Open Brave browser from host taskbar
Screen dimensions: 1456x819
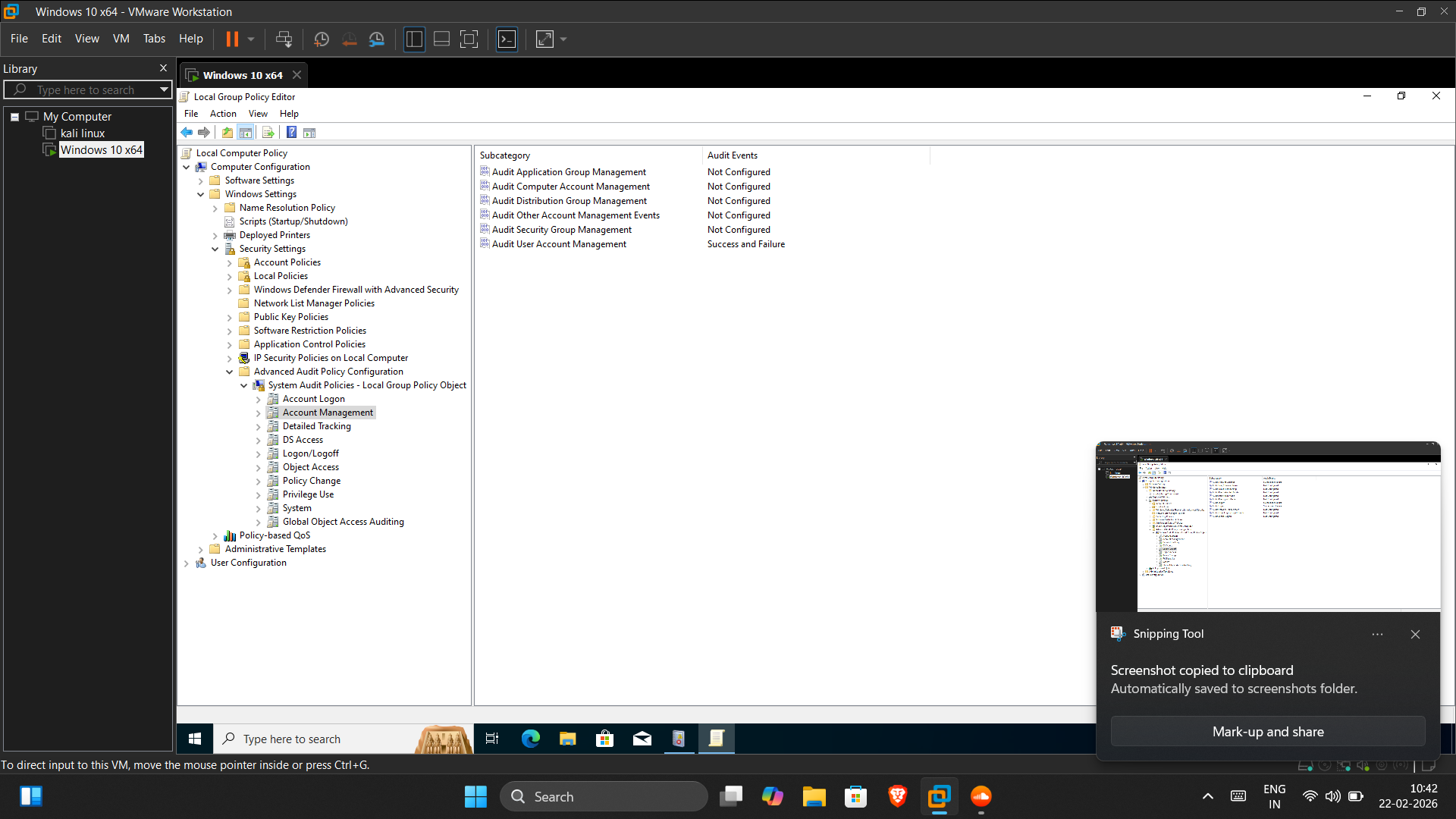[x=898, y=796]
